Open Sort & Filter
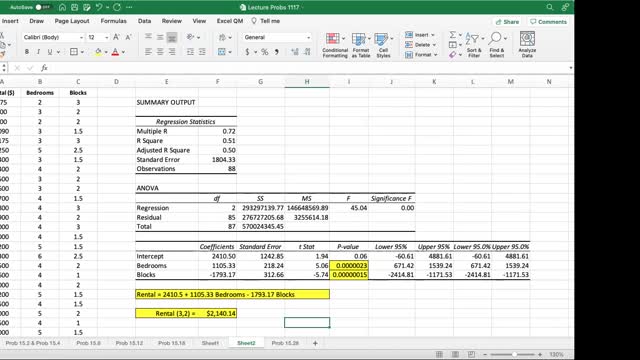640x360 pixels. [x=474, y=45]
